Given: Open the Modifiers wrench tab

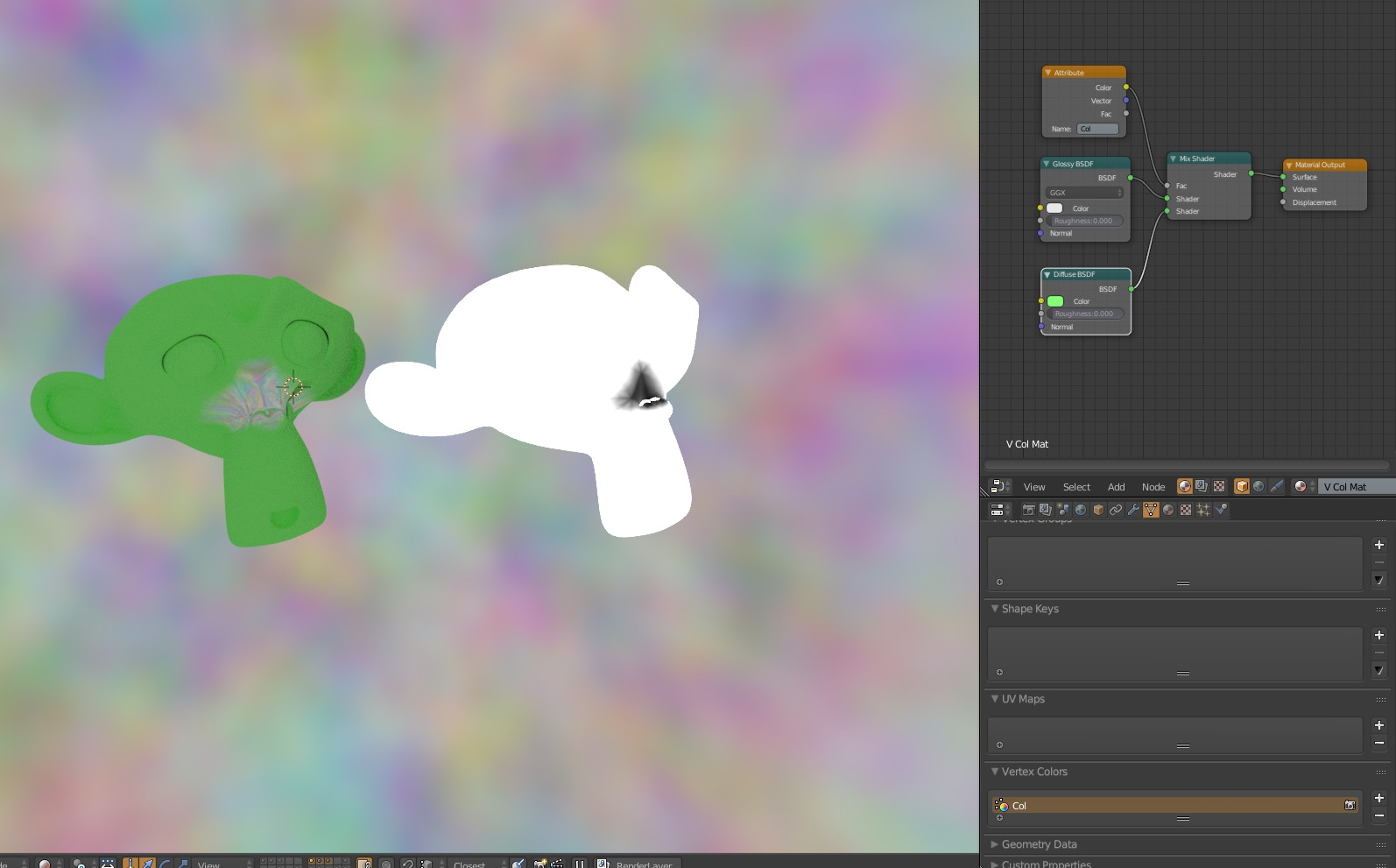Looking at the screenshot, I should pyautogui.click(x=1133, y=510).
